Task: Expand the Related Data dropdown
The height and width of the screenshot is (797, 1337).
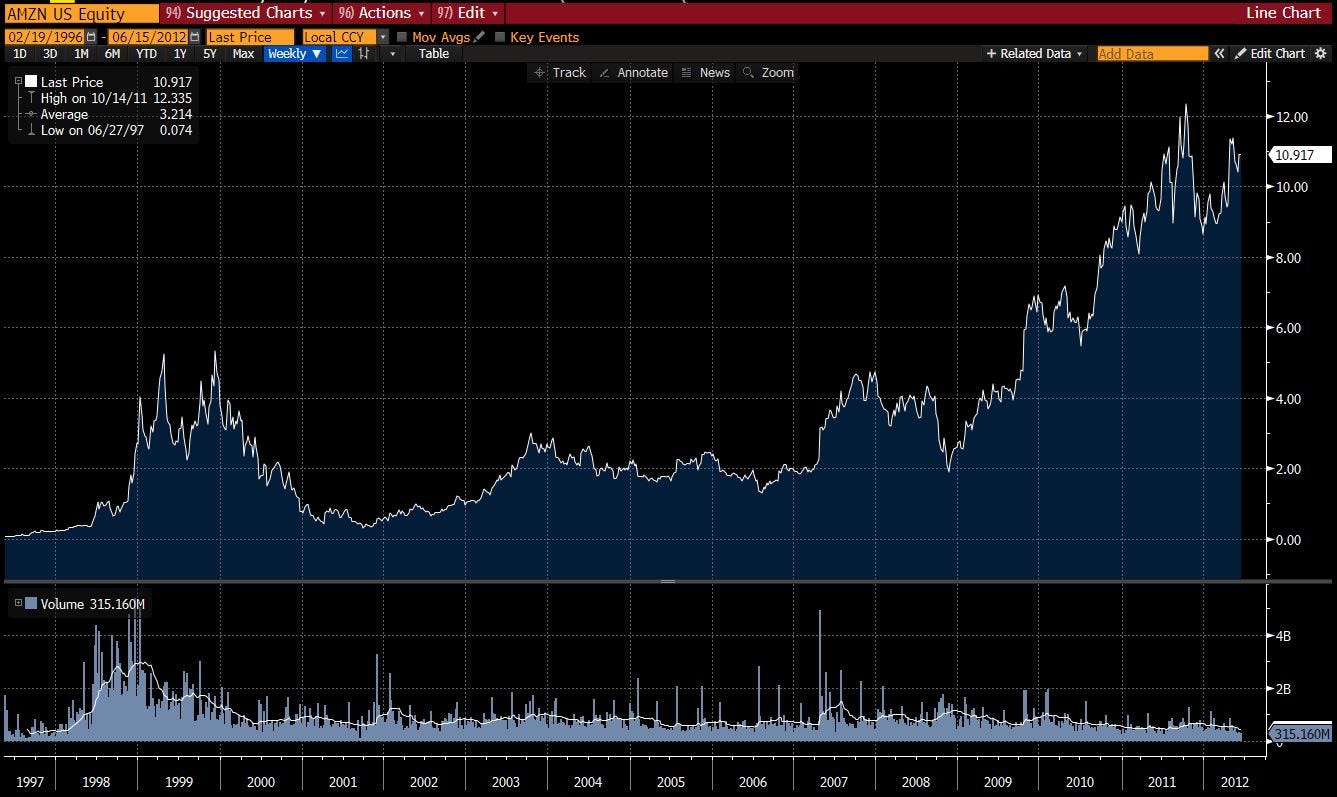Action: [1035, 54]
